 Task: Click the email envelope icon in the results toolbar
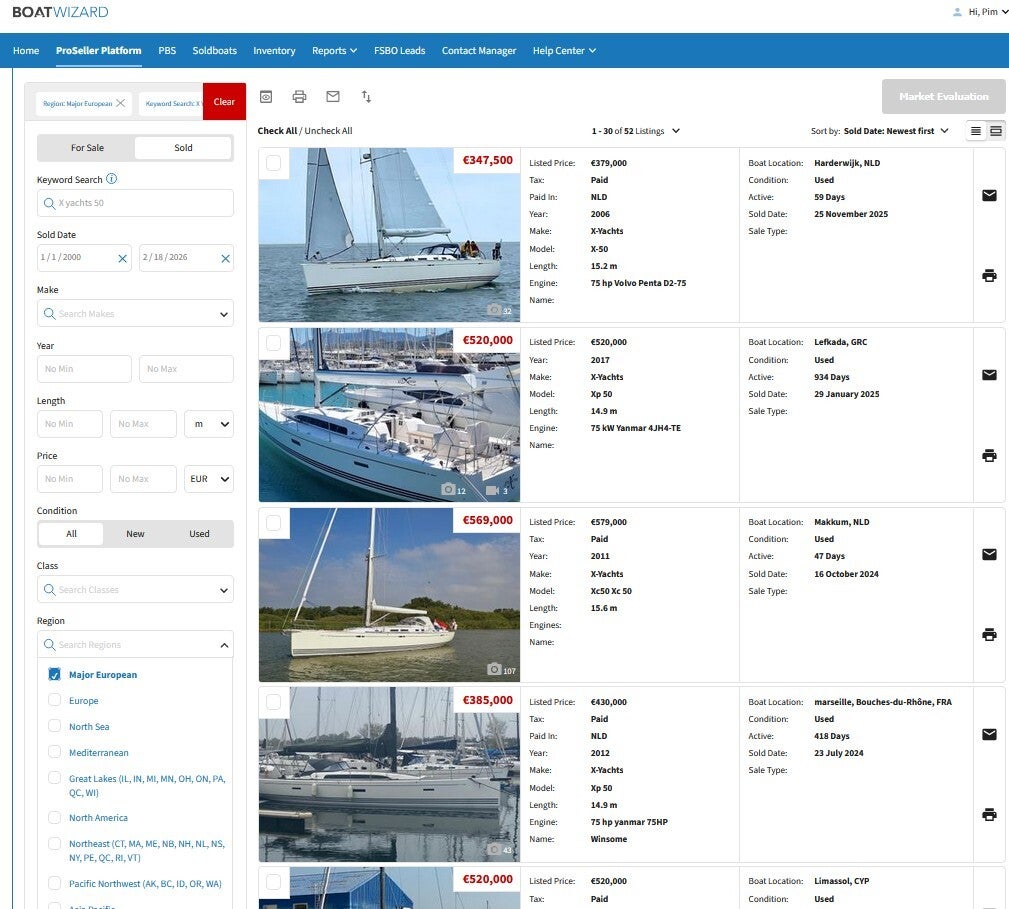pyautogui.click(x=333, y=97)
